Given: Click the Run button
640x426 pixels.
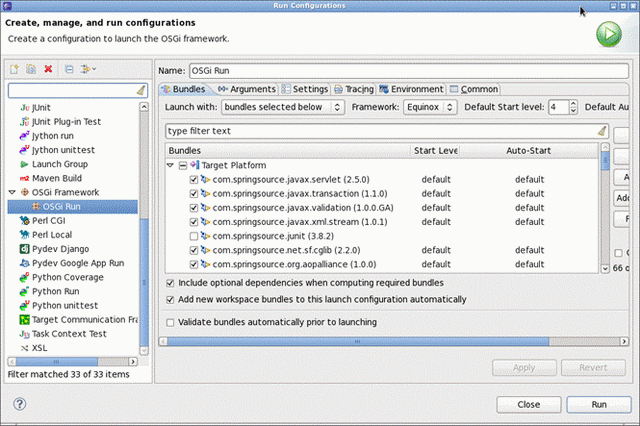Looking at the screenshot, I should (599, 404).
